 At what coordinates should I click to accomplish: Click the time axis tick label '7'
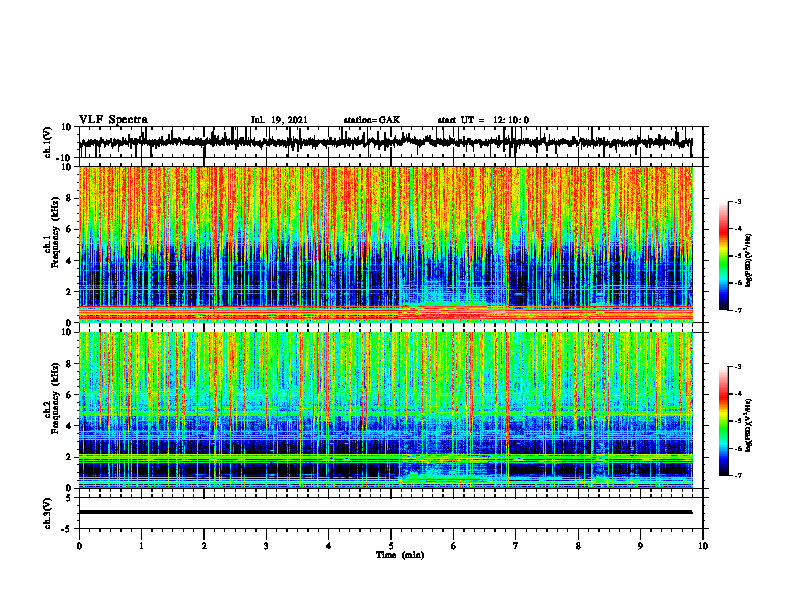(516, 546)
